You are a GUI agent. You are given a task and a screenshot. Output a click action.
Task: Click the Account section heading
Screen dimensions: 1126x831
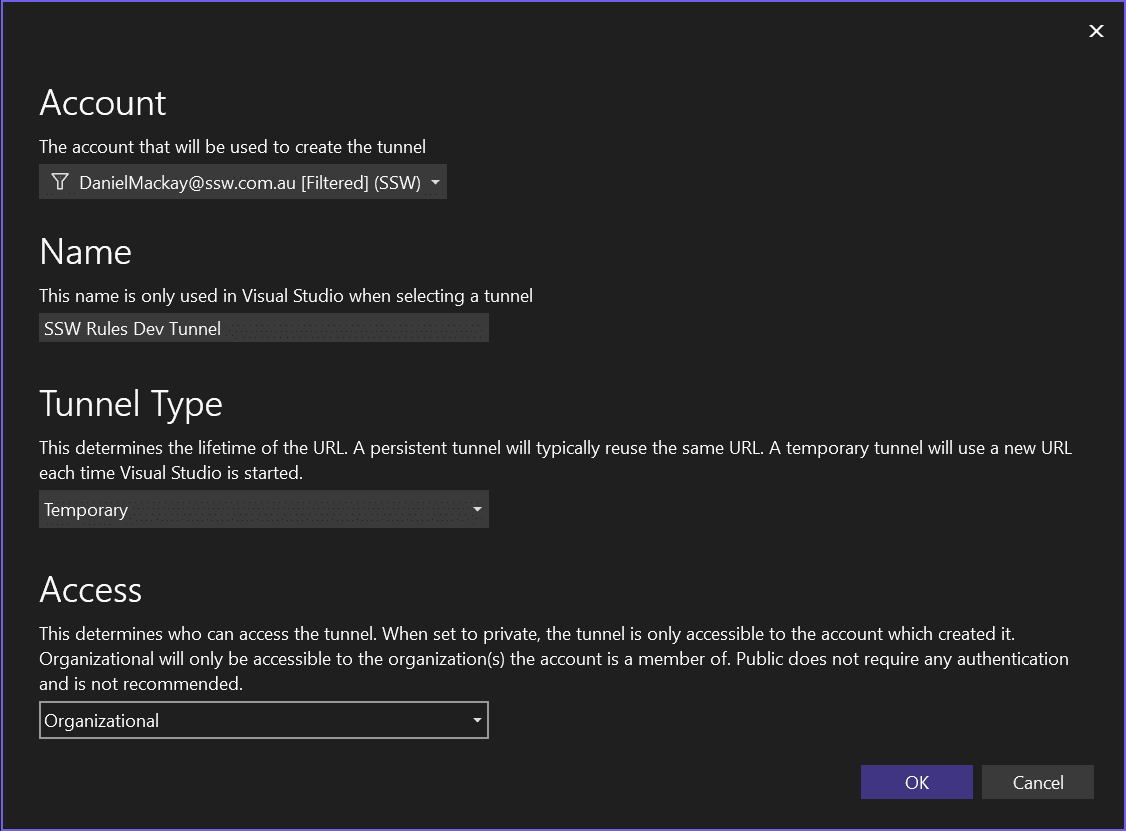[103, 103]
